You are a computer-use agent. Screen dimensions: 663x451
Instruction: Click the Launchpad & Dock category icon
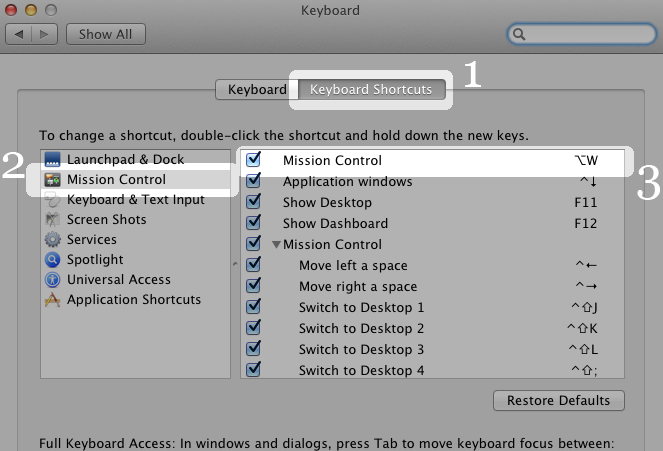pyautogui.click(x=52, y=159)
